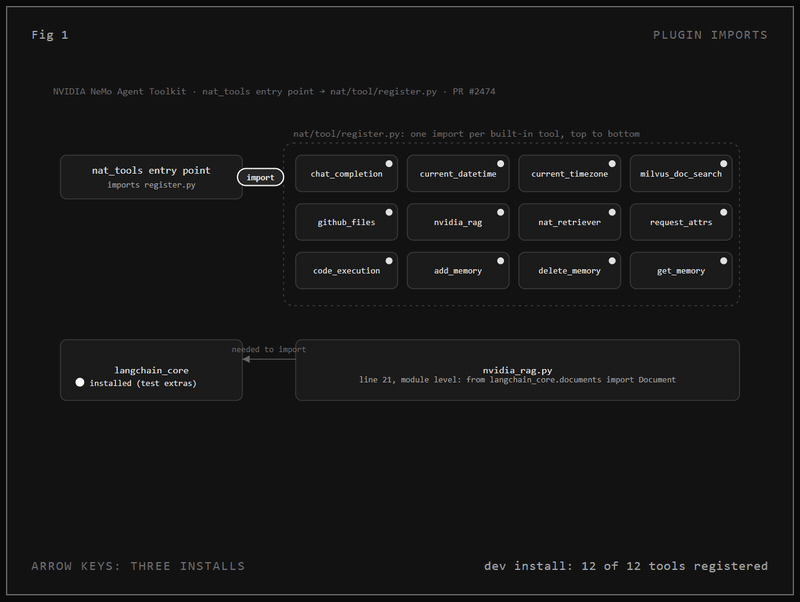Viewport: 800px width, 602px height.
Task: Click the "PLUGIN IMPORTS" heading
Action: 710,35
